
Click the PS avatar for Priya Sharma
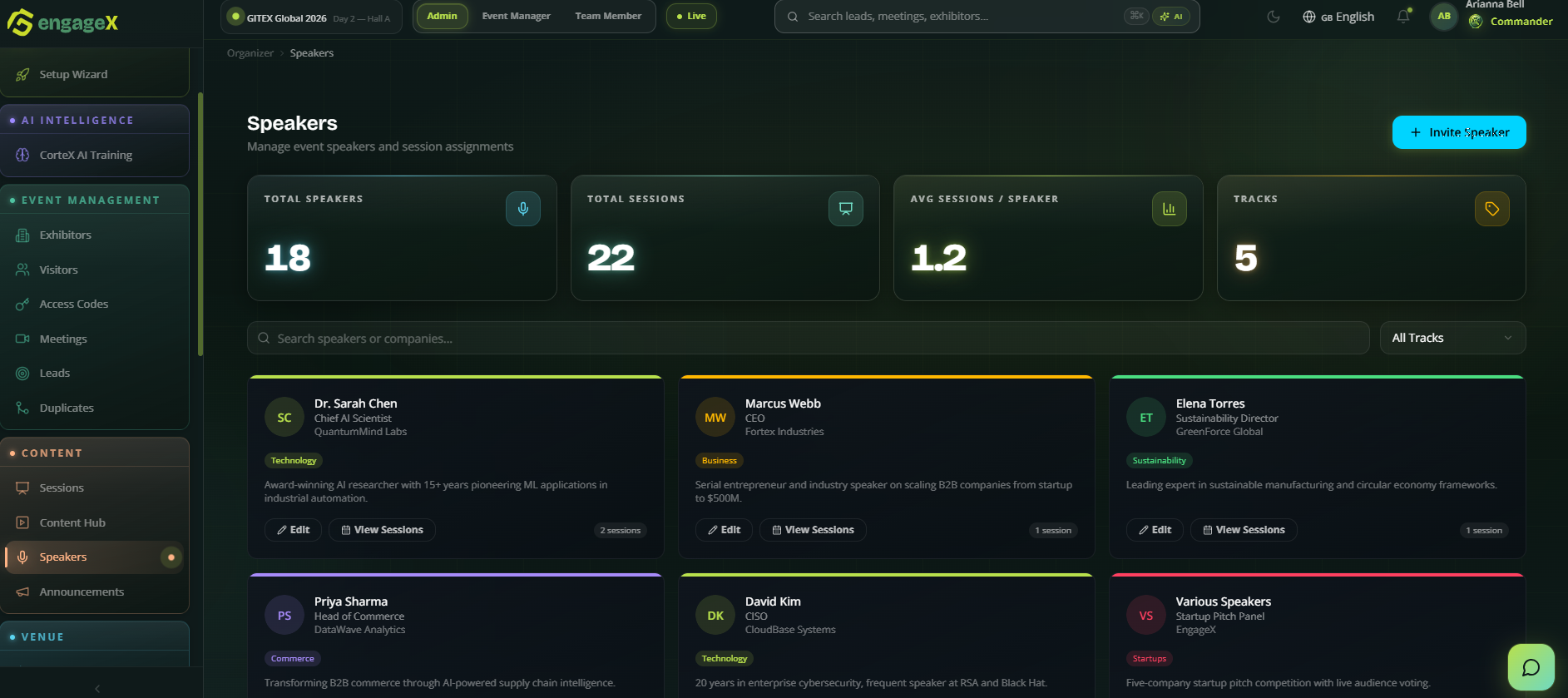tap(284, 616)
